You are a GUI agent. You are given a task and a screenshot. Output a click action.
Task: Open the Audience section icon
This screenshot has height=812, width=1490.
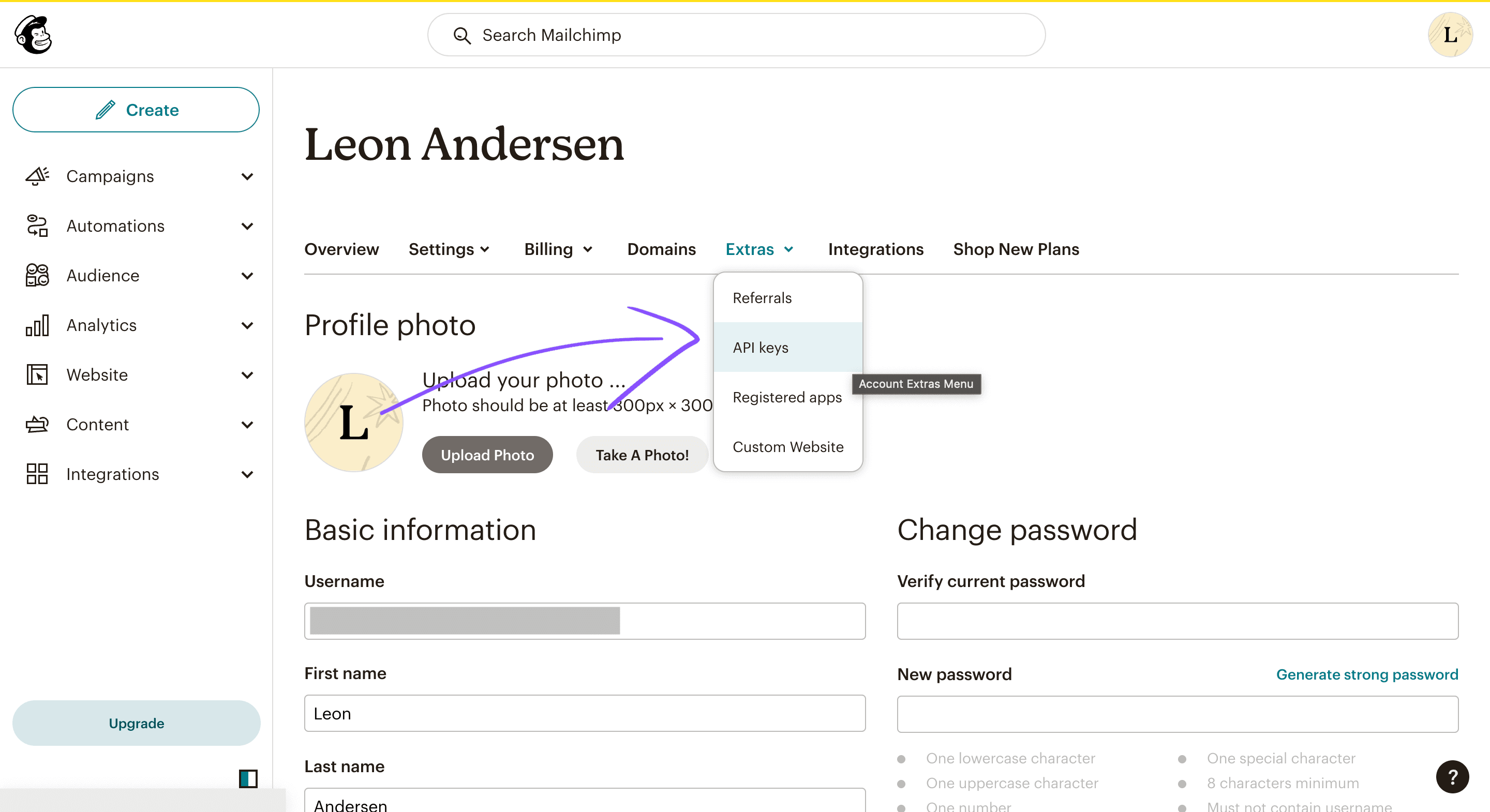[x=36, y=275]
